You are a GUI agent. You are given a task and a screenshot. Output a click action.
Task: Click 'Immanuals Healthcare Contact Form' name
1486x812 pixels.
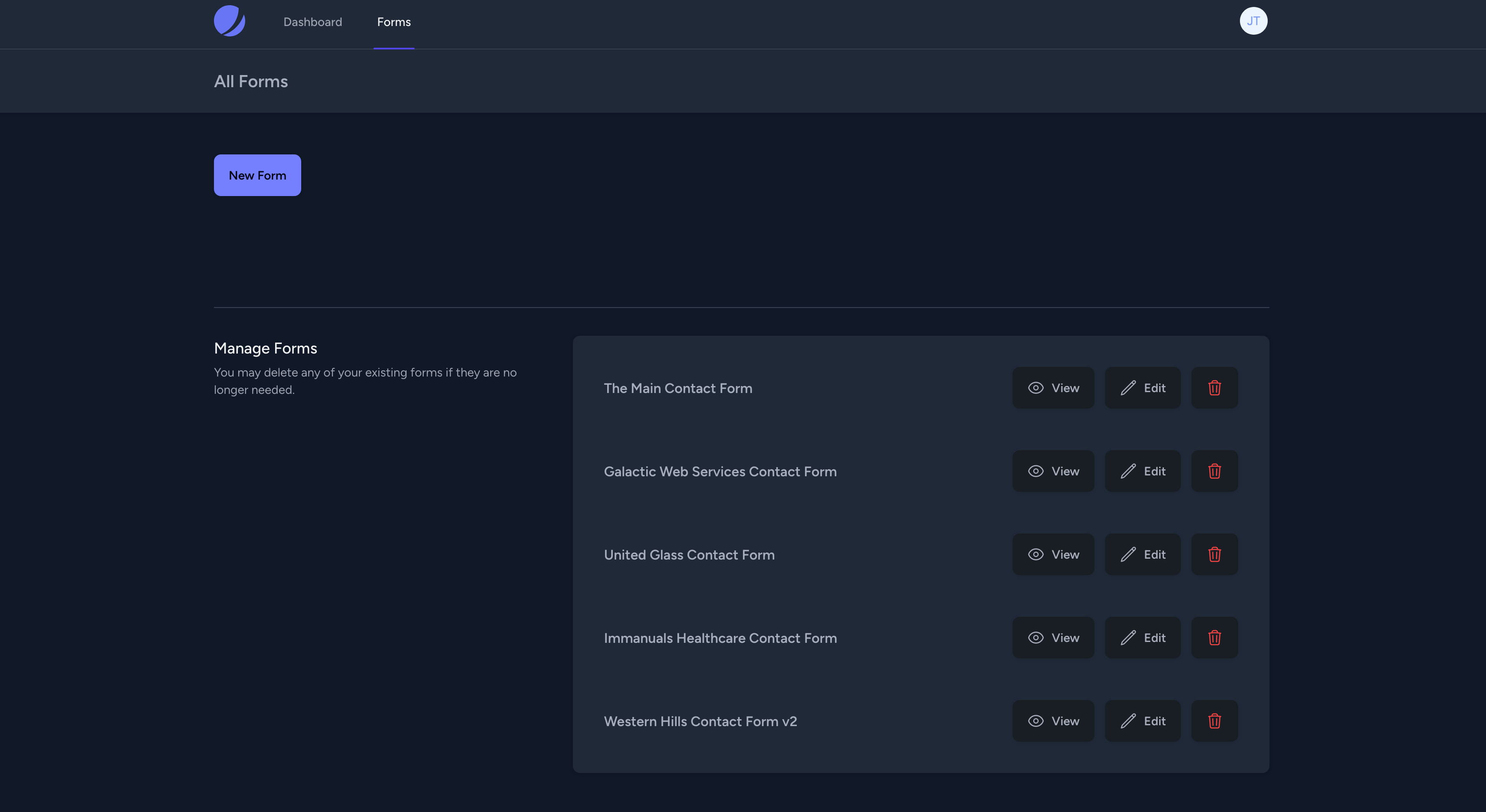[720, 638]
